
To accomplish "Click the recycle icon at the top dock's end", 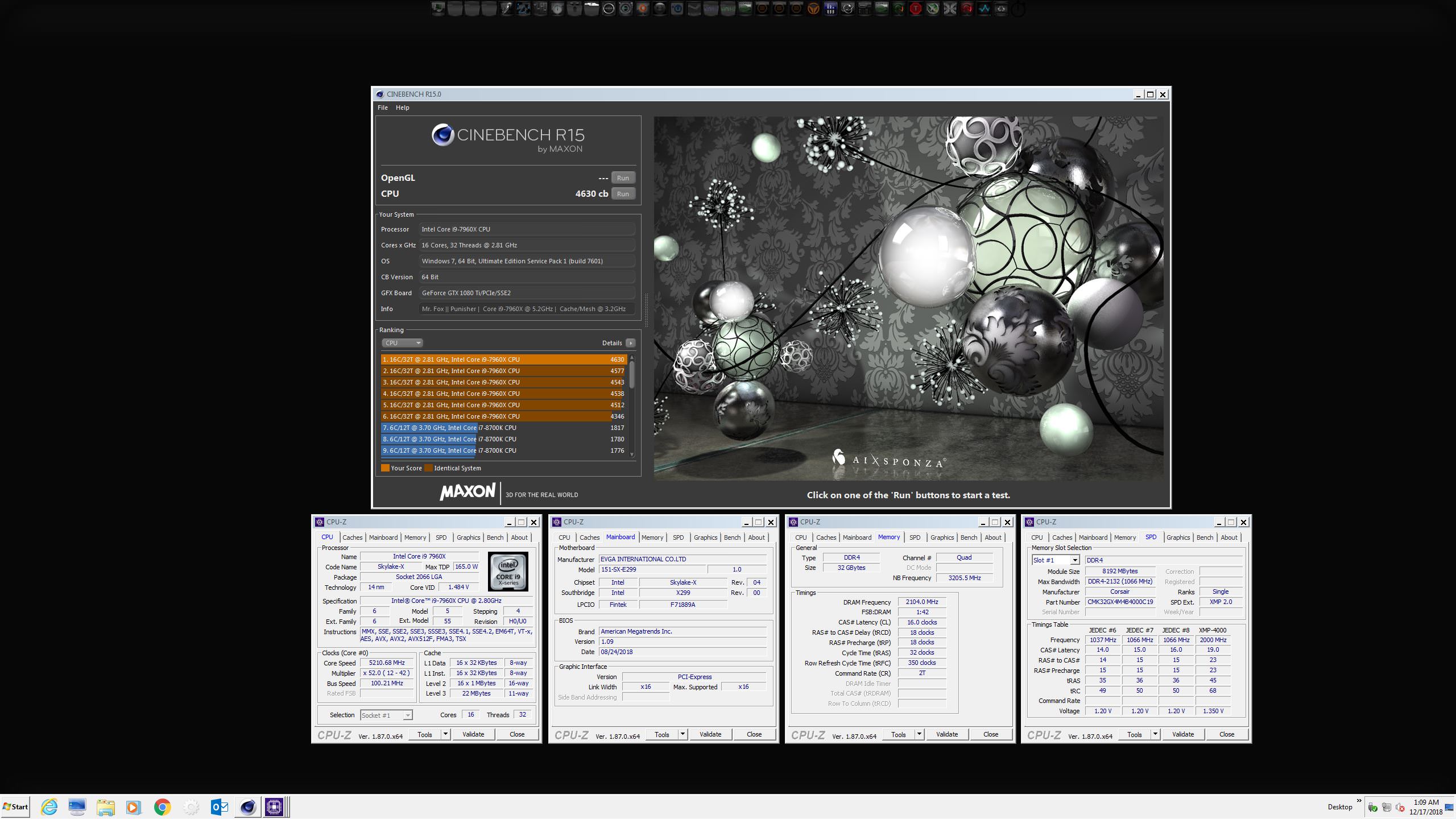I will point(1001,9).
